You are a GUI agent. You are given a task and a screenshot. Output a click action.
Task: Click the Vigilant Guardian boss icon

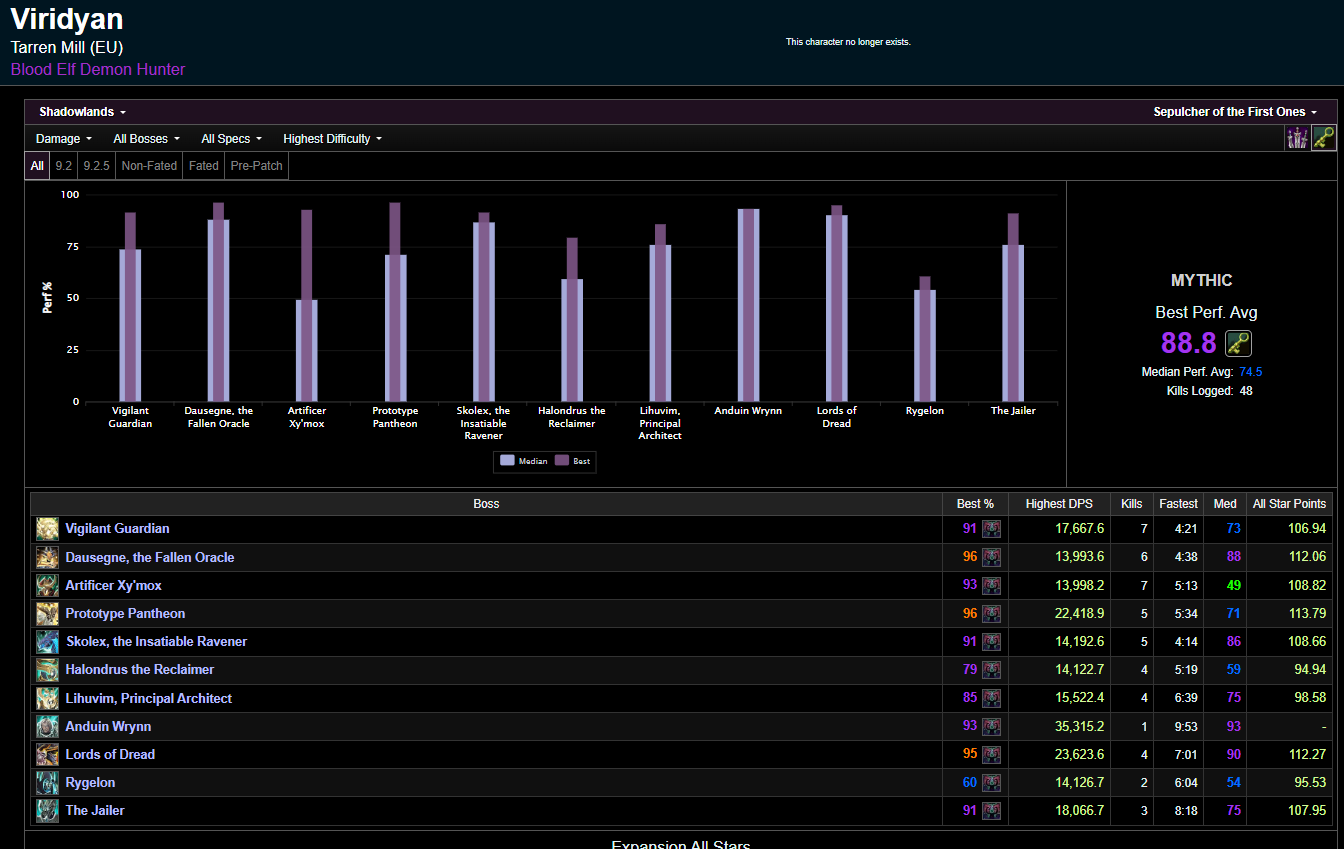(x=47, y=529)
